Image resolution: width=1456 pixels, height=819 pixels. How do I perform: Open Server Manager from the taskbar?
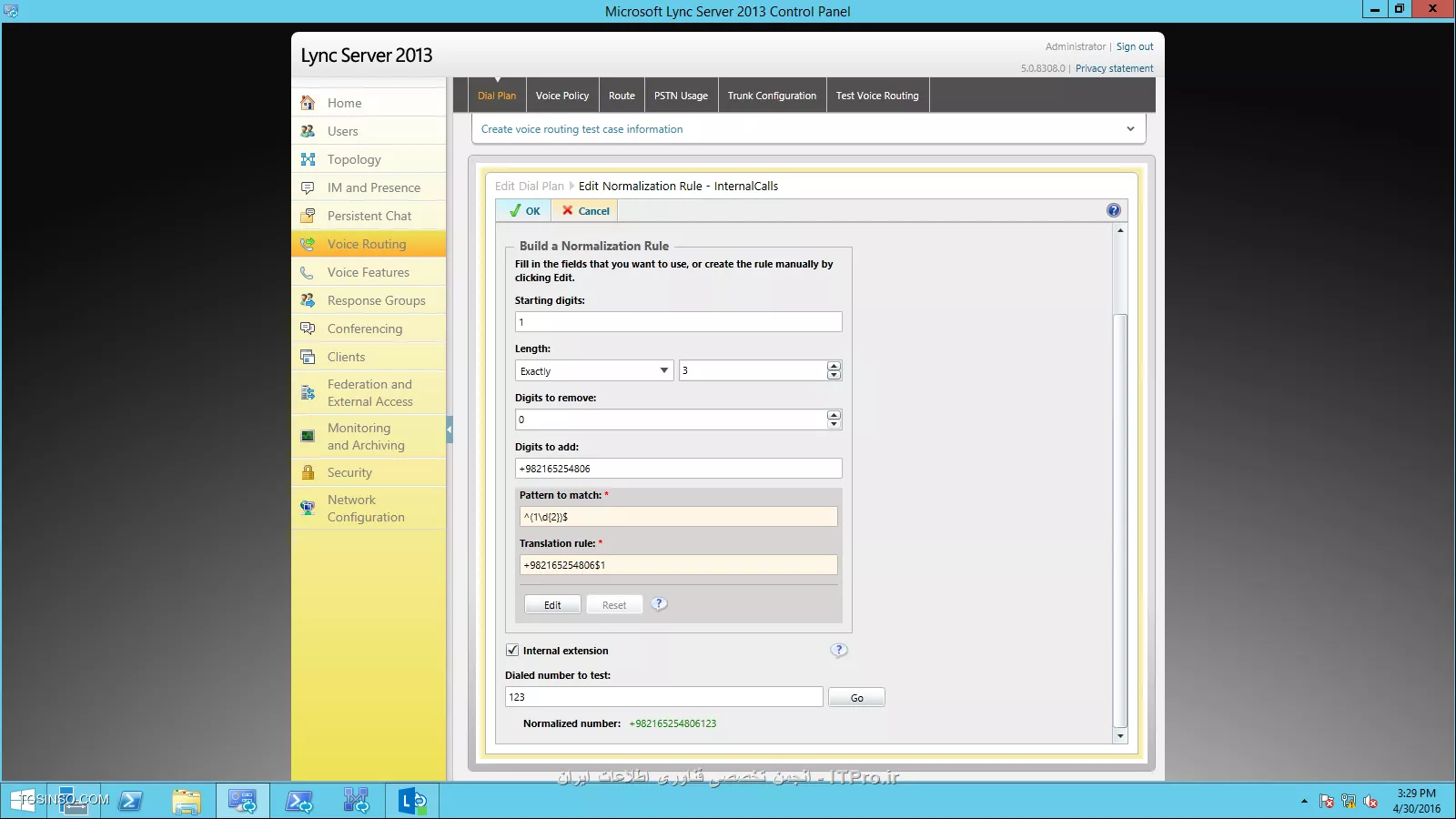[73, 801]
